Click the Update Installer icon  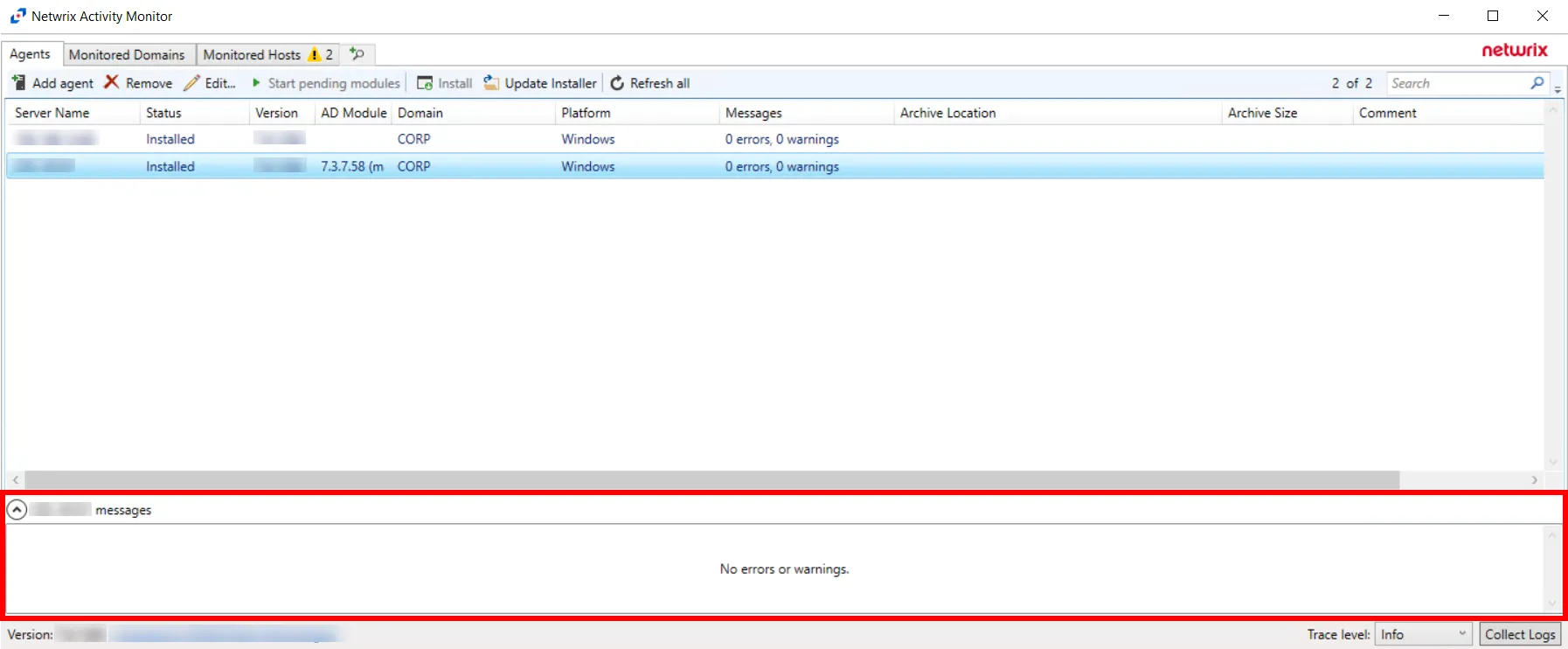(x=491, y=82)
